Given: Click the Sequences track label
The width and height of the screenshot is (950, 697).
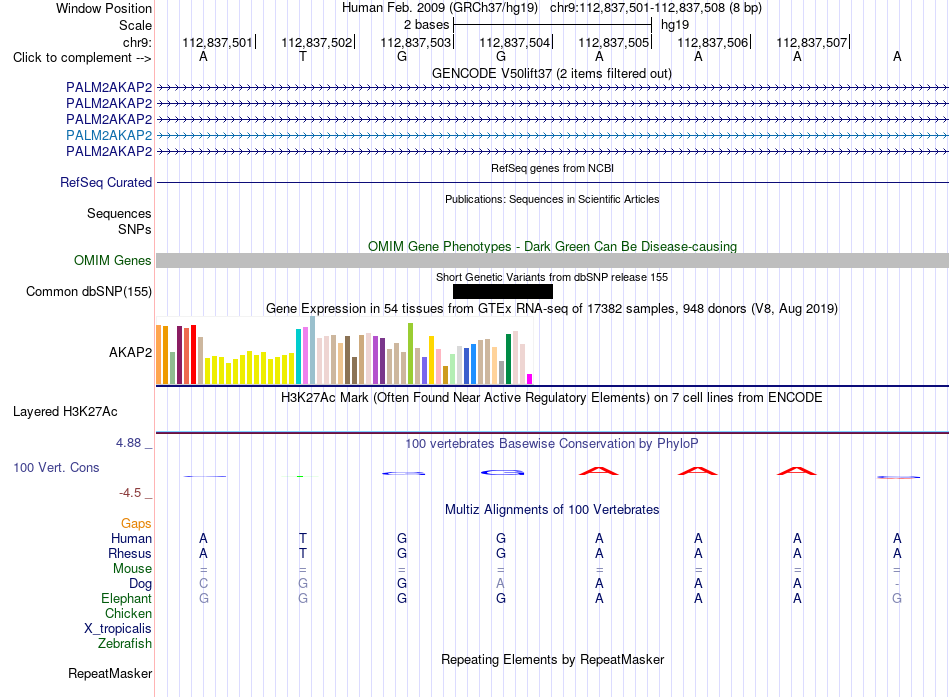Looking at the screenshot, I should 119,213.
